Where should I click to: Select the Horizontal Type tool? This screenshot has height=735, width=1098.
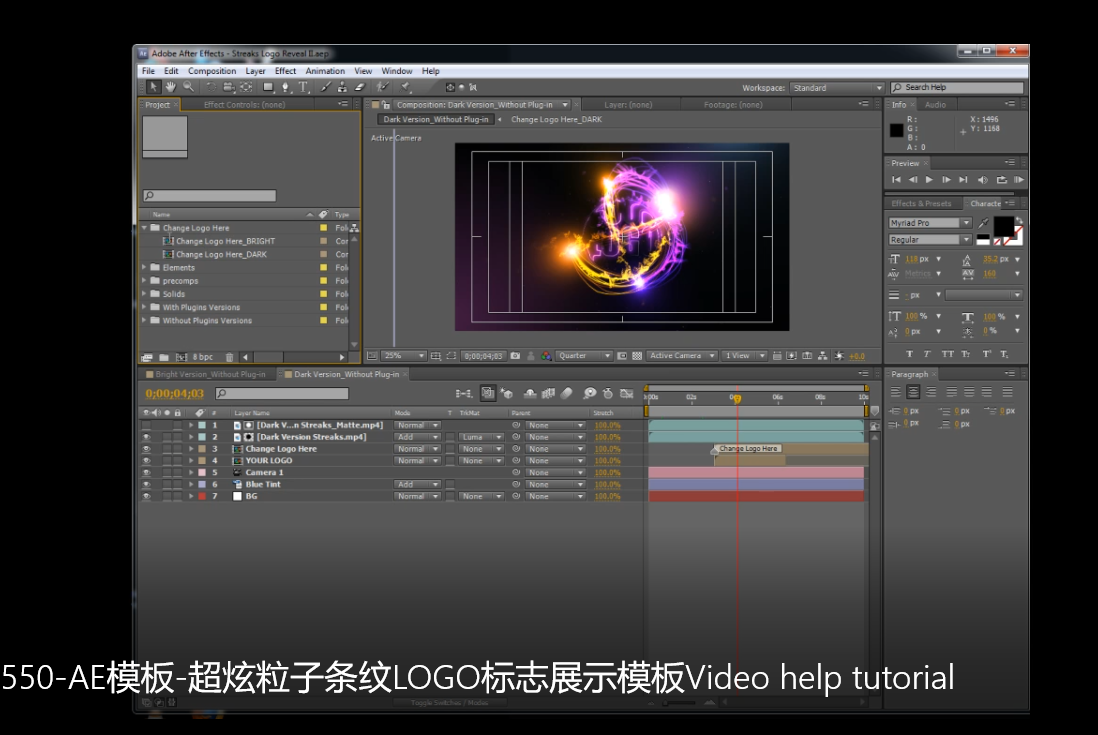click(303, 87)
